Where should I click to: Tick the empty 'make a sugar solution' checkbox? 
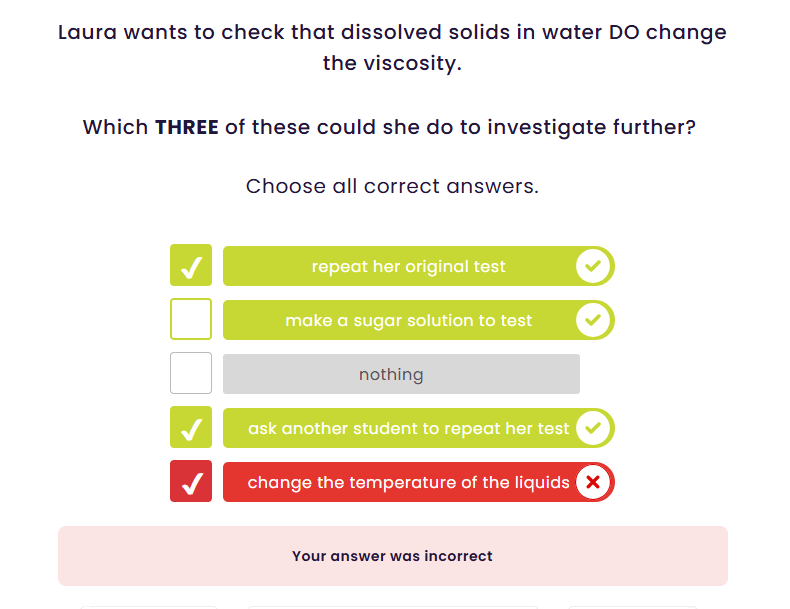[x=191, y=320]
